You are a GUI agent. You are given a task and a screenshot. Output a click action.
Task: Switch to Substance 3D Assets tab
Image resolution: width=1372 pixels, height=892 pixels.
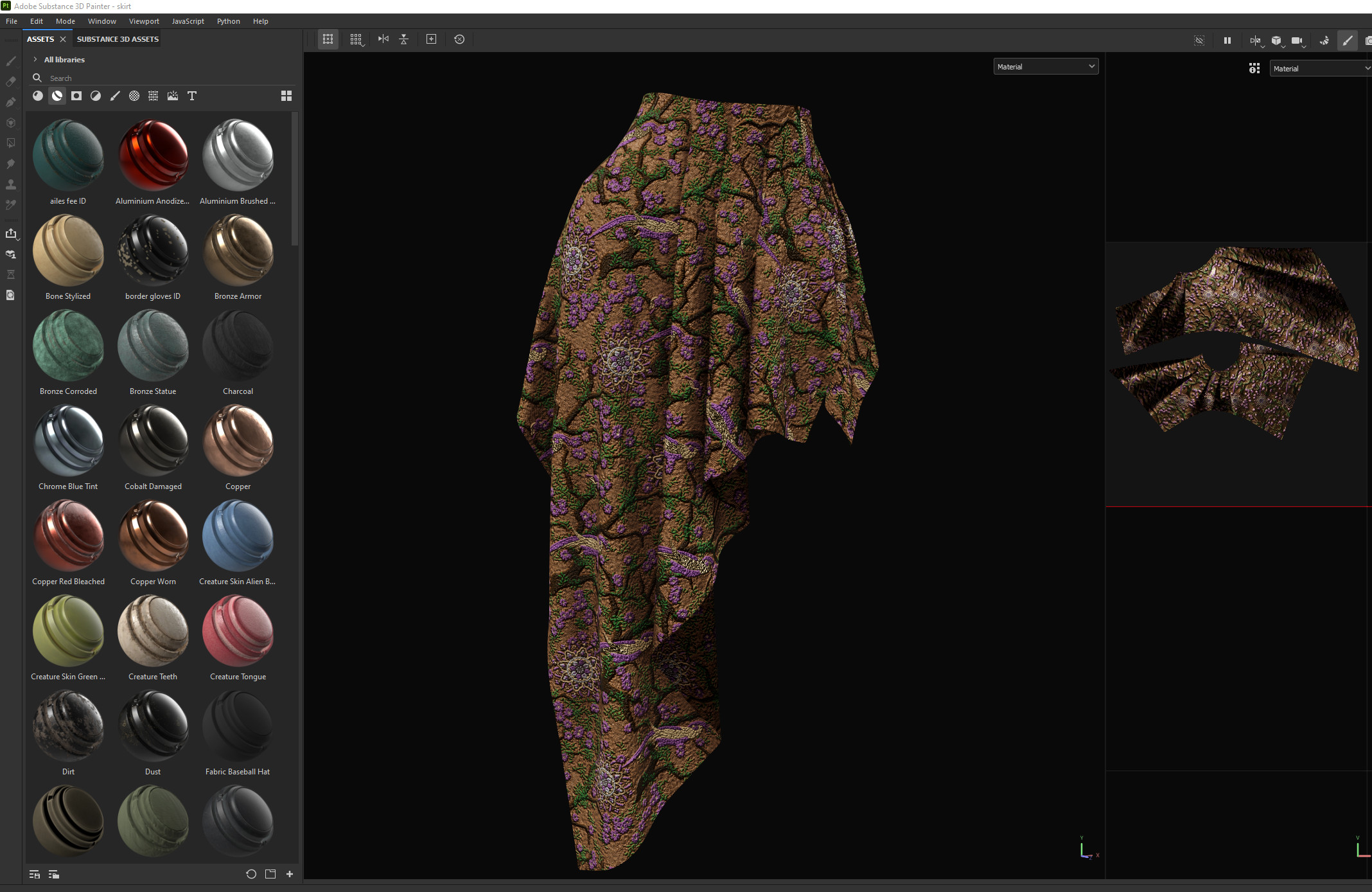pyautogui.click(x=118, y=39)
